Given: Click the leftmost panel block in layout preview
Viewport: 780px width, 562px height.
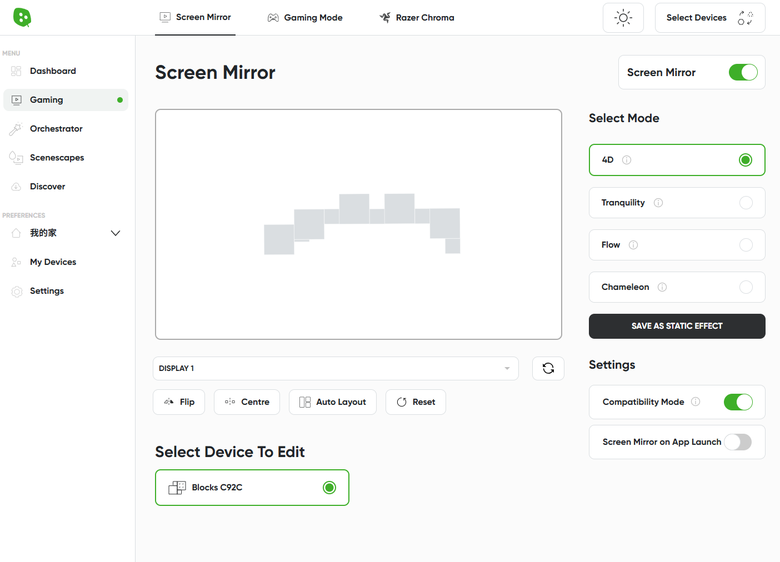Looking at the screenshot, I should (279, 239).
